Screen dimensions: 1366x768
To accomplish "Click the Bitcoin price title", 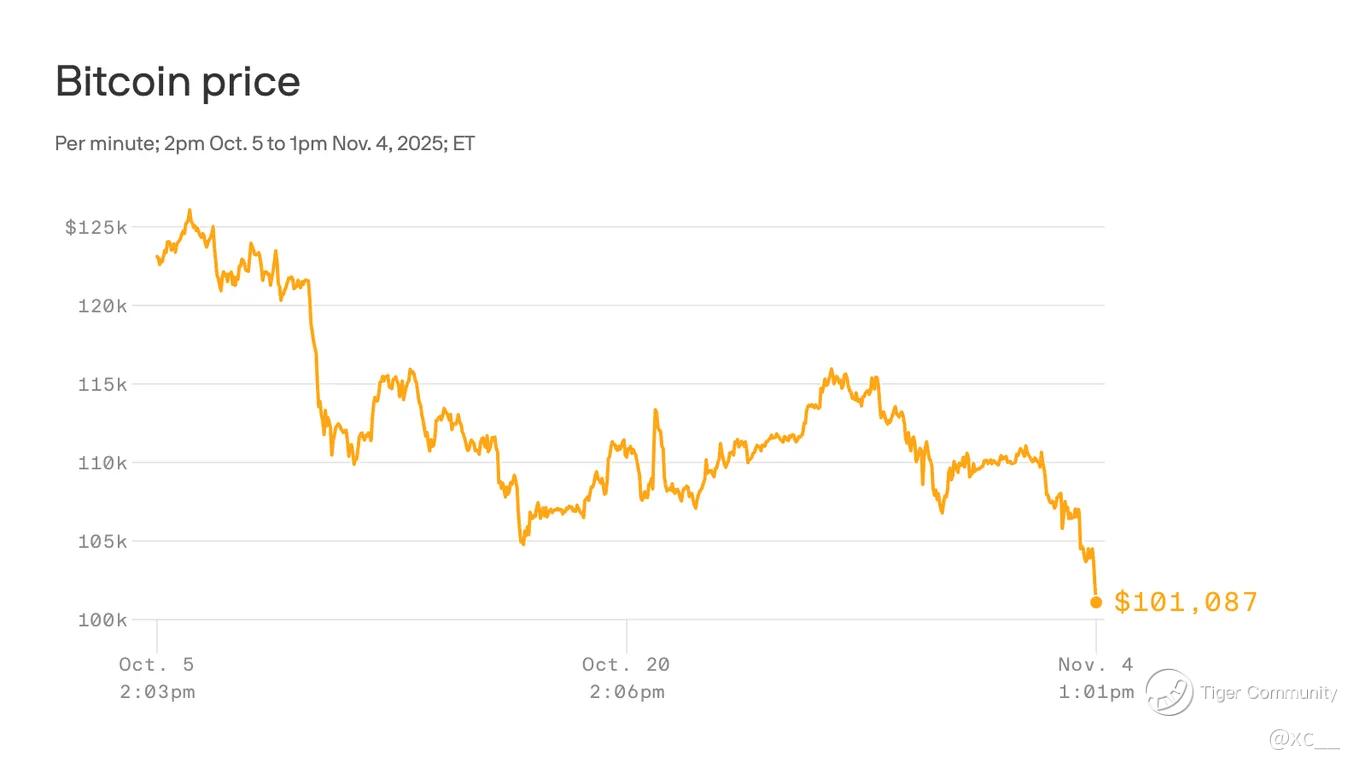I will coord(178,81).
